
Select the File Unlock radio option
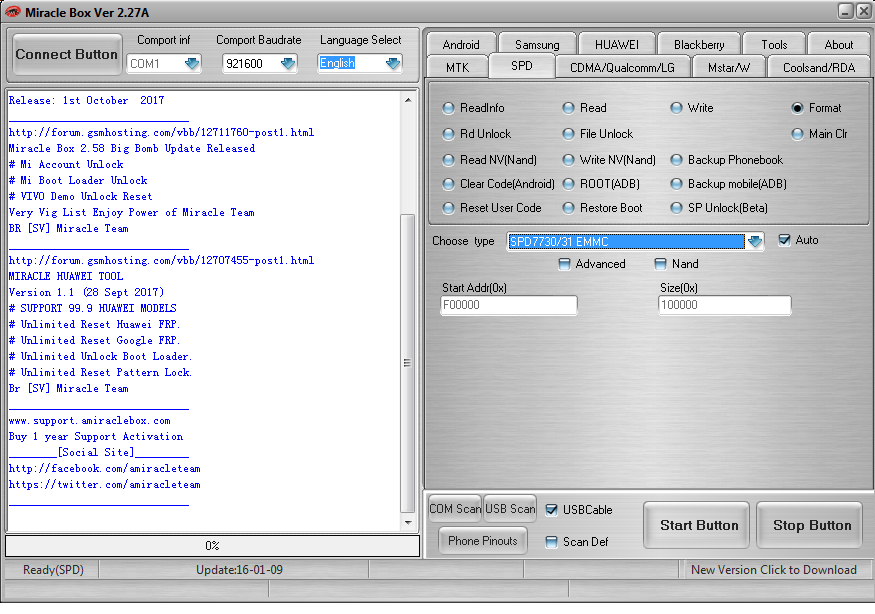pyautogui.click(x=568, y=134)
